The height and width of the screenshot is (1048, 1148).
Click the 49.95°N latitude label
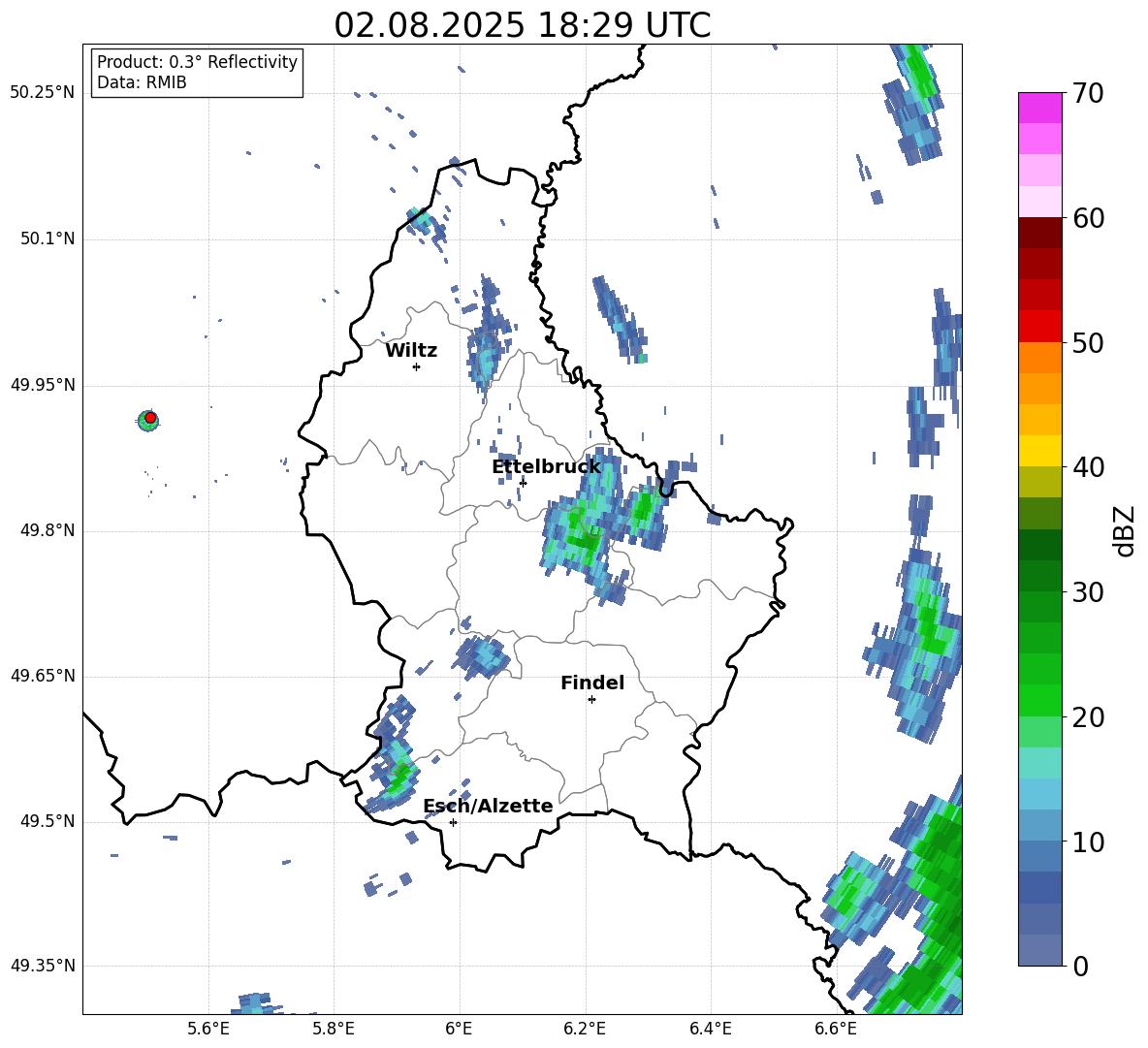click(x=43, y=385)
